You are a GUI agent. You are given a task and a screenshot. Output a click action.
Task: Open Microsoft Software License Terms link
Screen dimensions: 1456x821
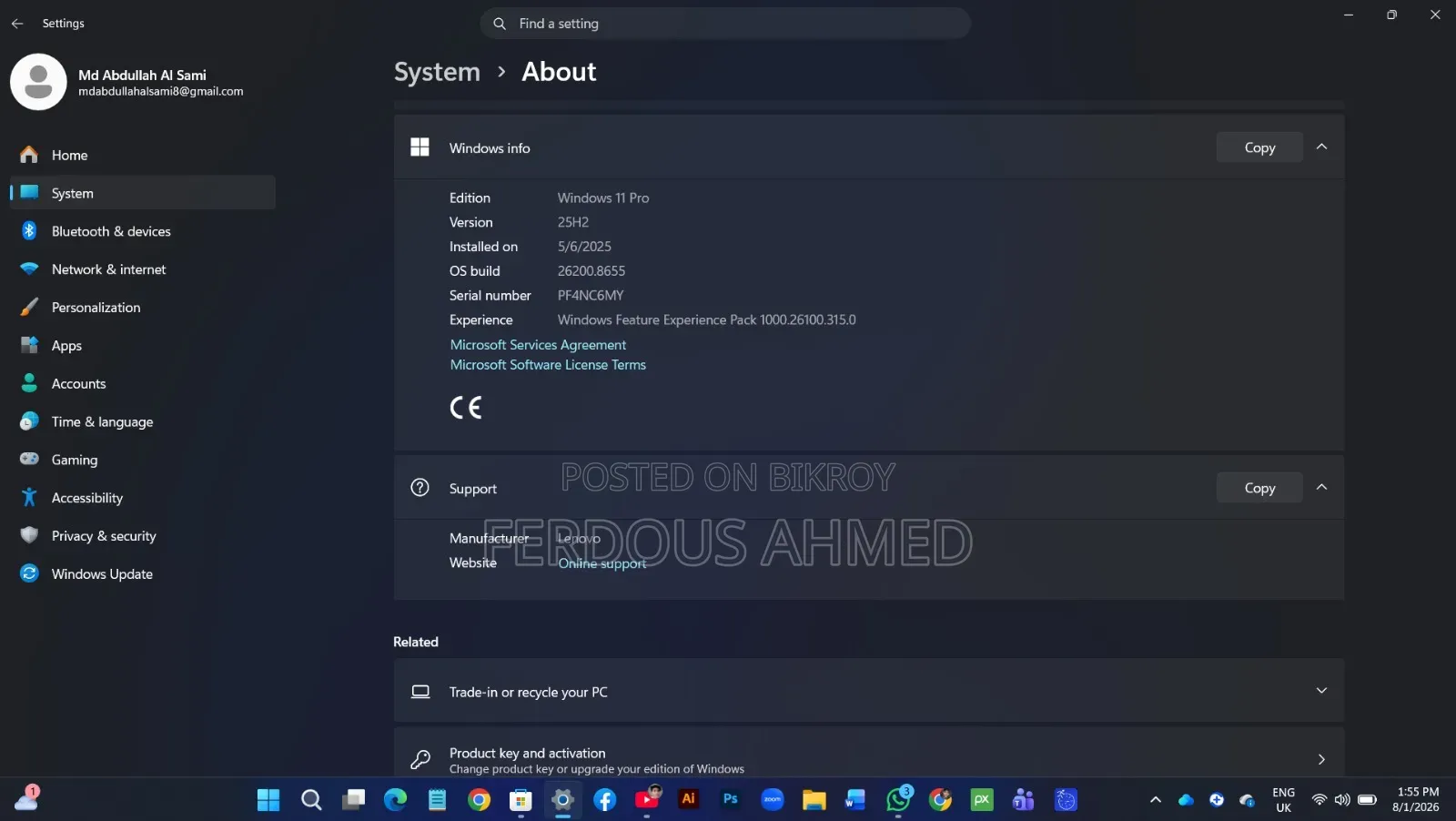pos(548,365)
